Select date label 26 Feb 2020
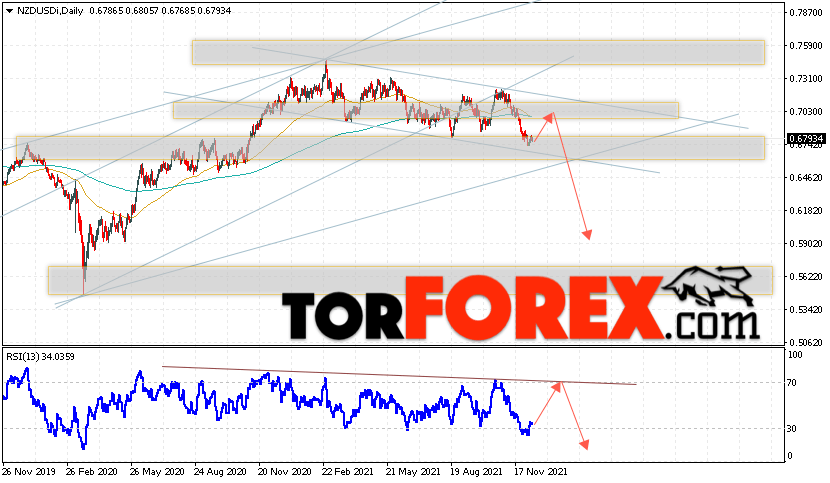Screen dimensions: 830x483 pos(92,471)
